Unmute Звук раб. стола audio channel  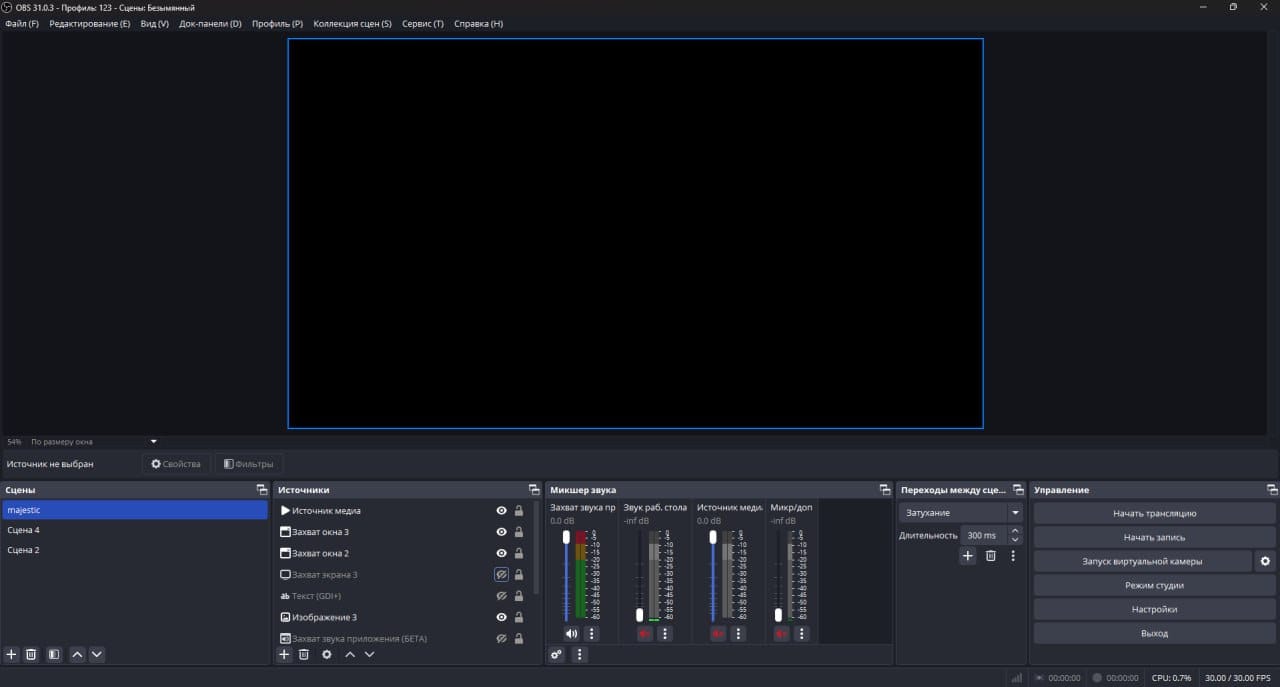pyautogui.click(x=644, y=633)
